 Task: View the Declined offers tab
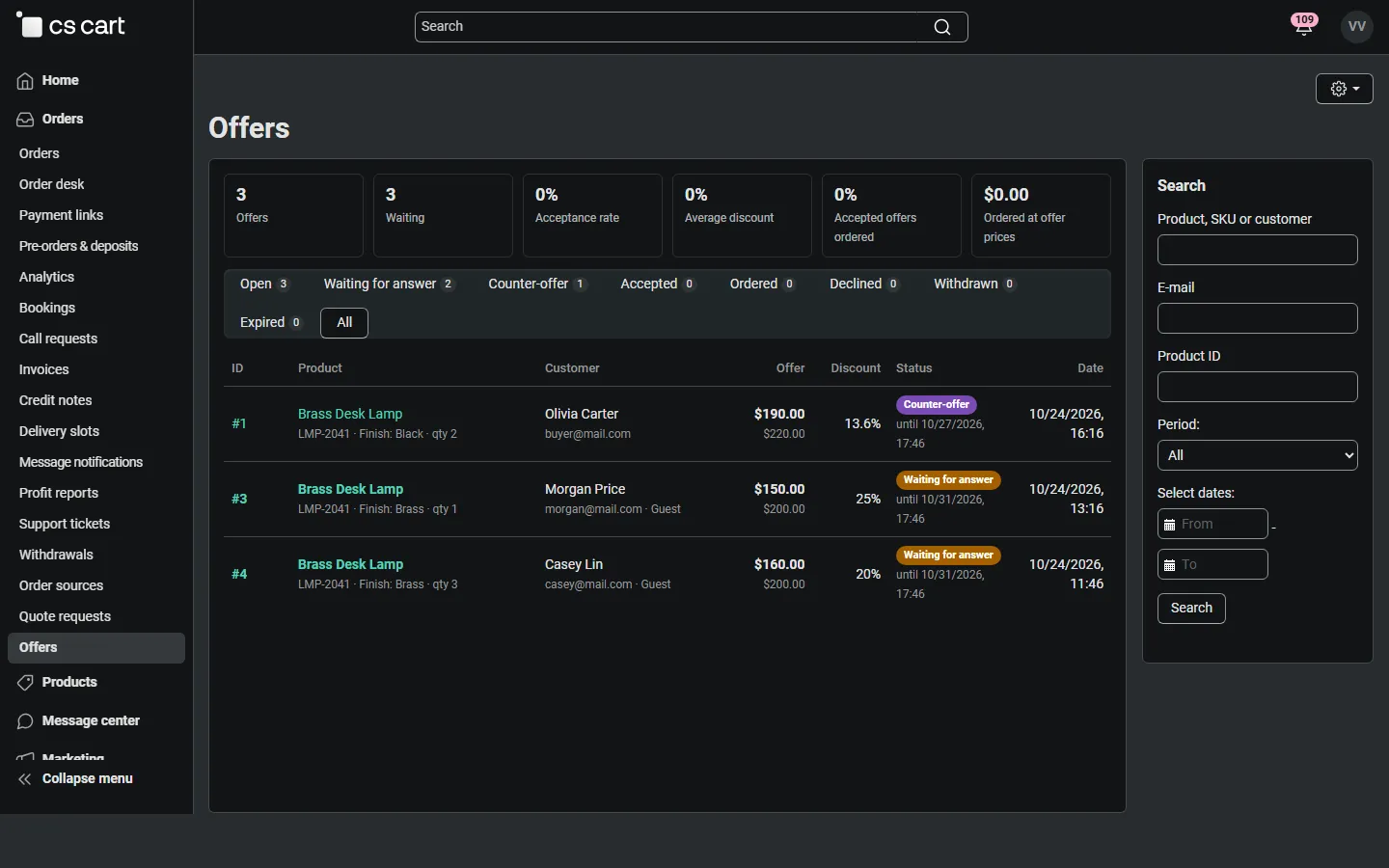click(x=864, y=284)
